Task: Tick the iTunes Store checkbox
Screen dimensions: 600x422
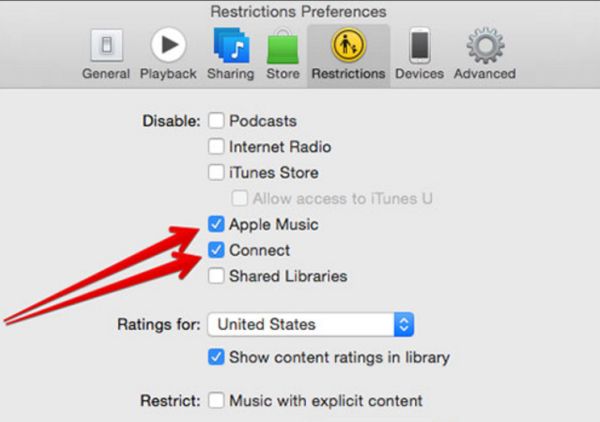Action: tap(216, 172)
